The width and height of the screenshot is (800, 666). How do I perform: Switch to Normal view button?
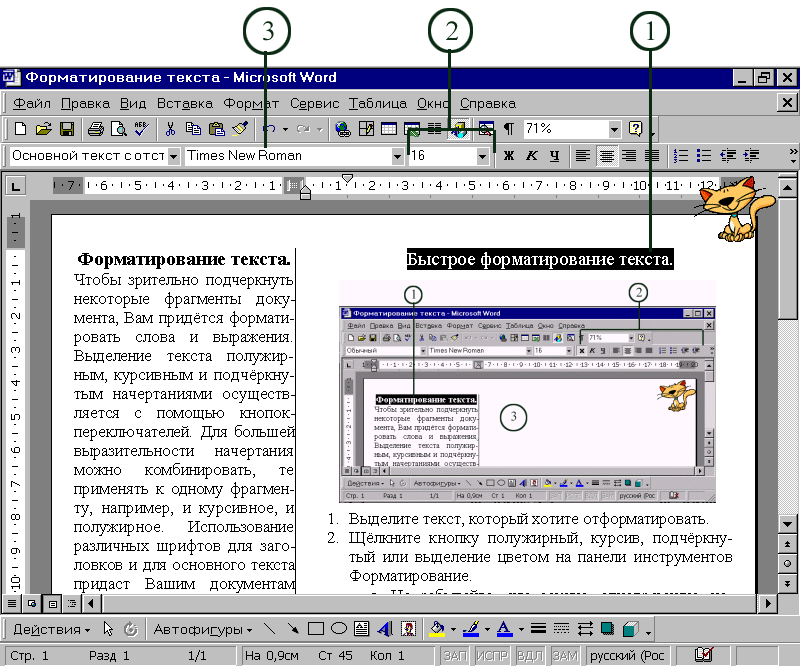click(x=11, y=604)
